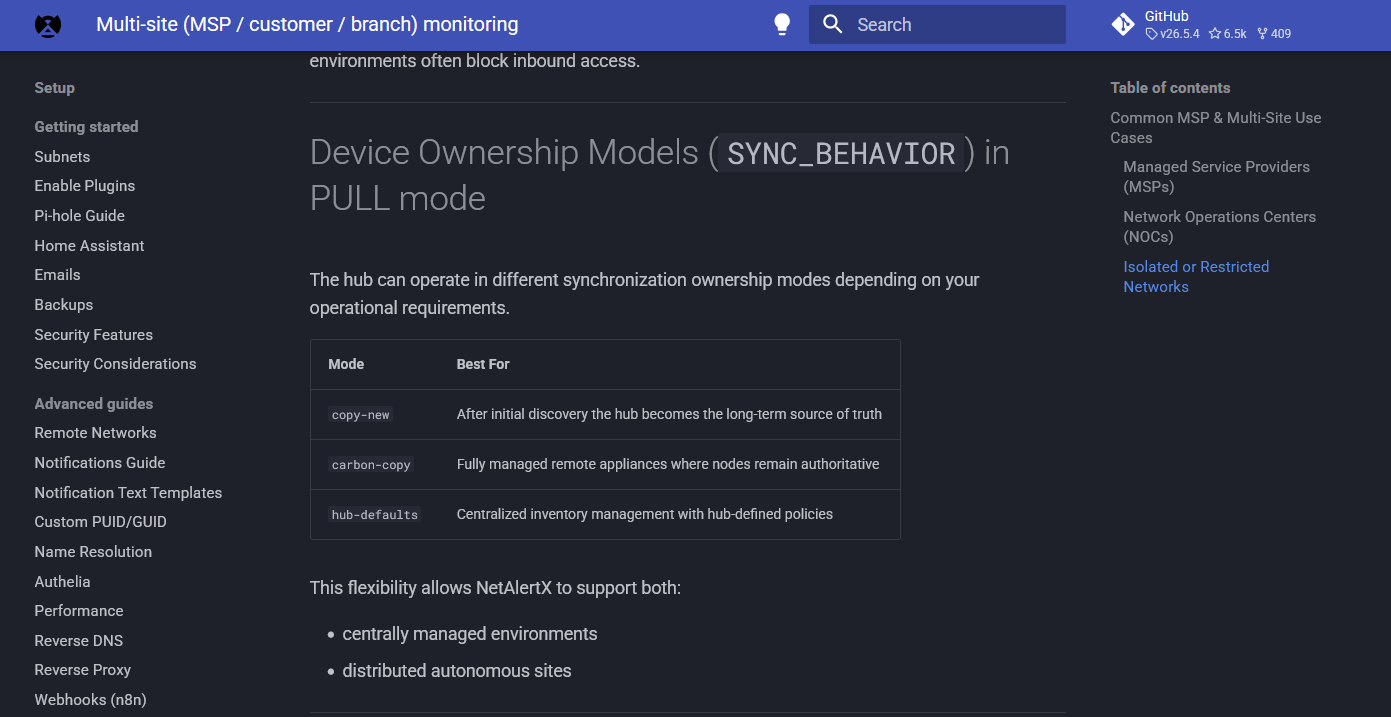The image size is (1391, 717).
Task: Click the v26.5.4 version tag
Action: 1173,34
